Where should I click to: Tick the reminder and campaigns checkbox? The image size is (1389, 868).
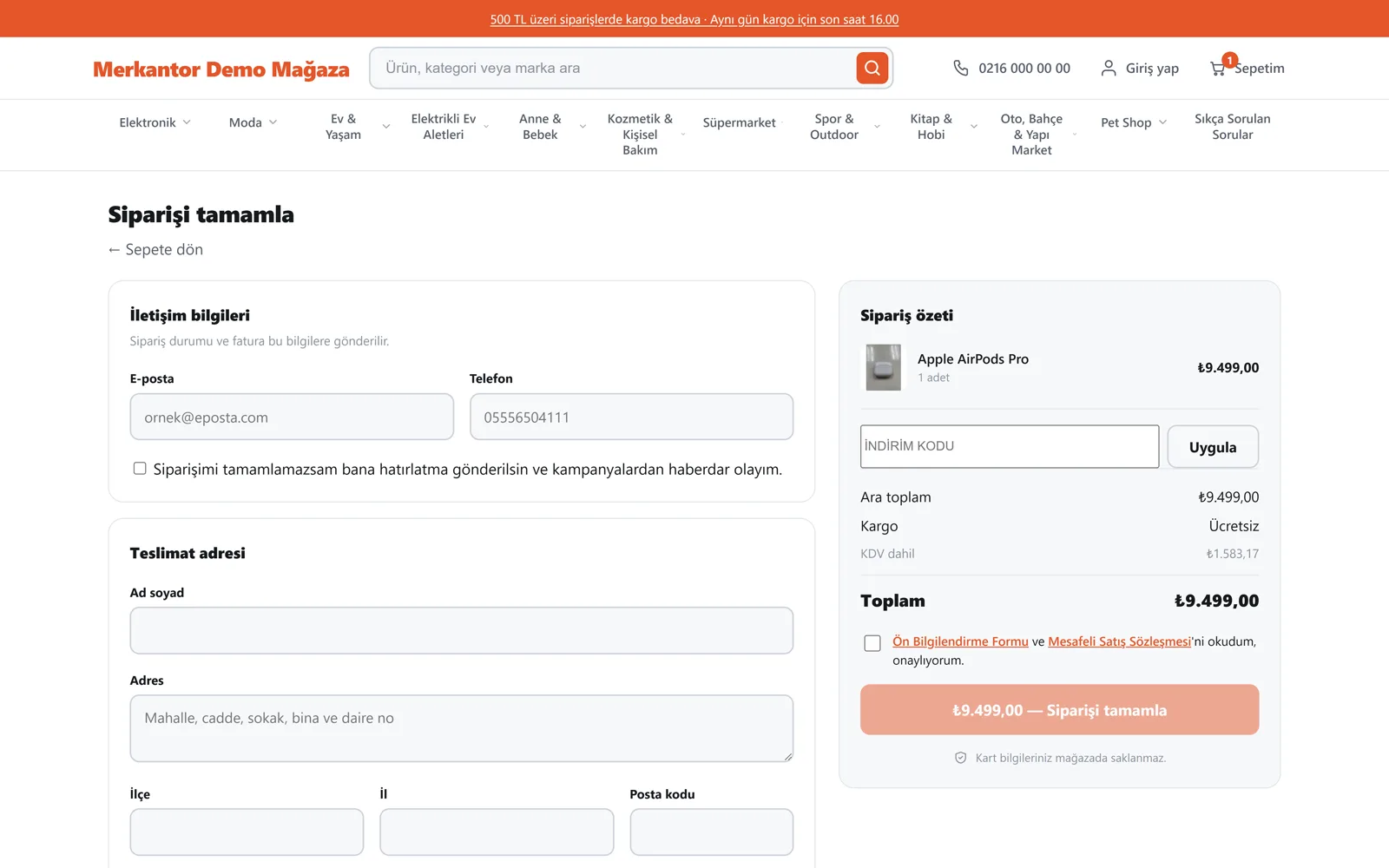click(x=140, y=469)
